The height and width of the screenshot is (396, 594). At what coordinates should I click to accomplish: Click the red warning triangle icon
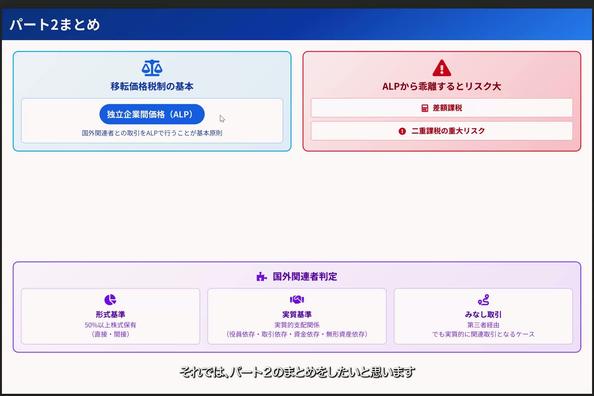(442, 68)
